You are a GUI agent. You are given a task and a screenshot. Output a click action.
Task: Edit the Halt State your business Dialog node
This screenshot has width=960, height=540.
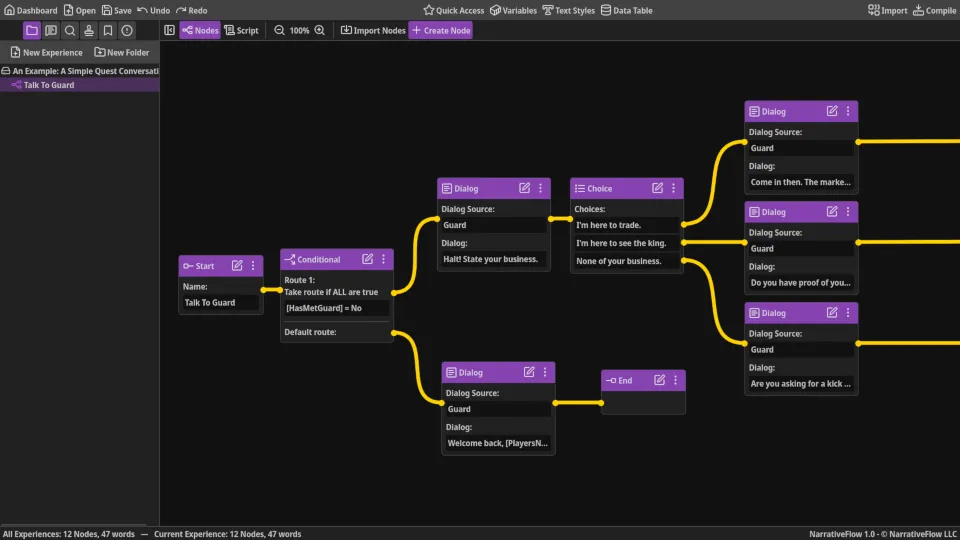[525, 188]
